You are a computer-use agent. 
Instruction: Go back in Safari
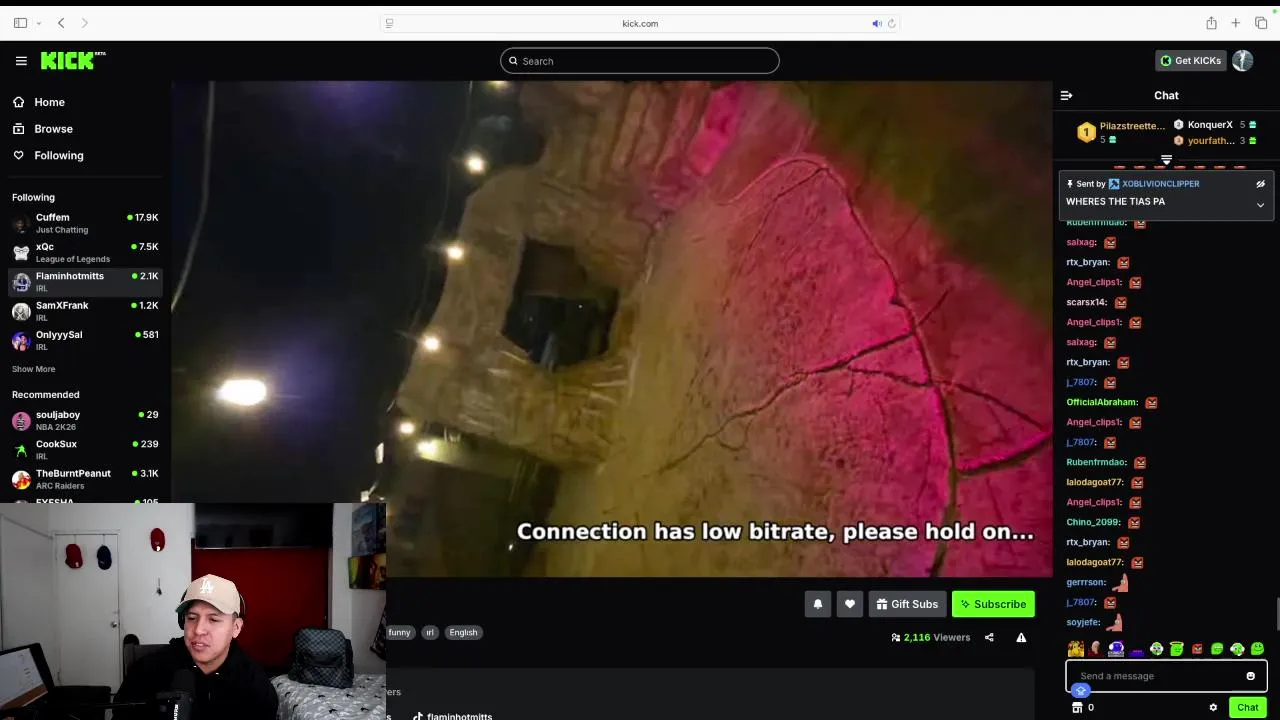[61, 23]
